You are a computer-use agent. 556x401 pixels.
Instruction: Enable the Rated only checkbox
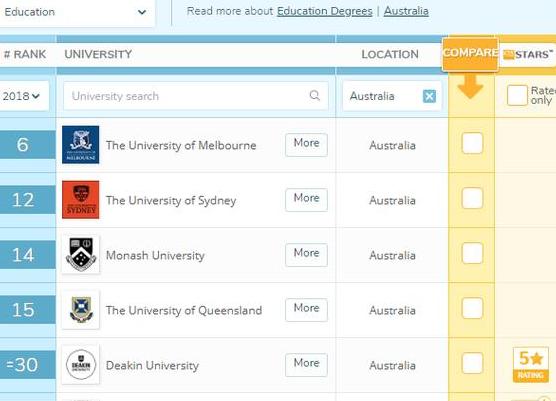click(517, 95)
